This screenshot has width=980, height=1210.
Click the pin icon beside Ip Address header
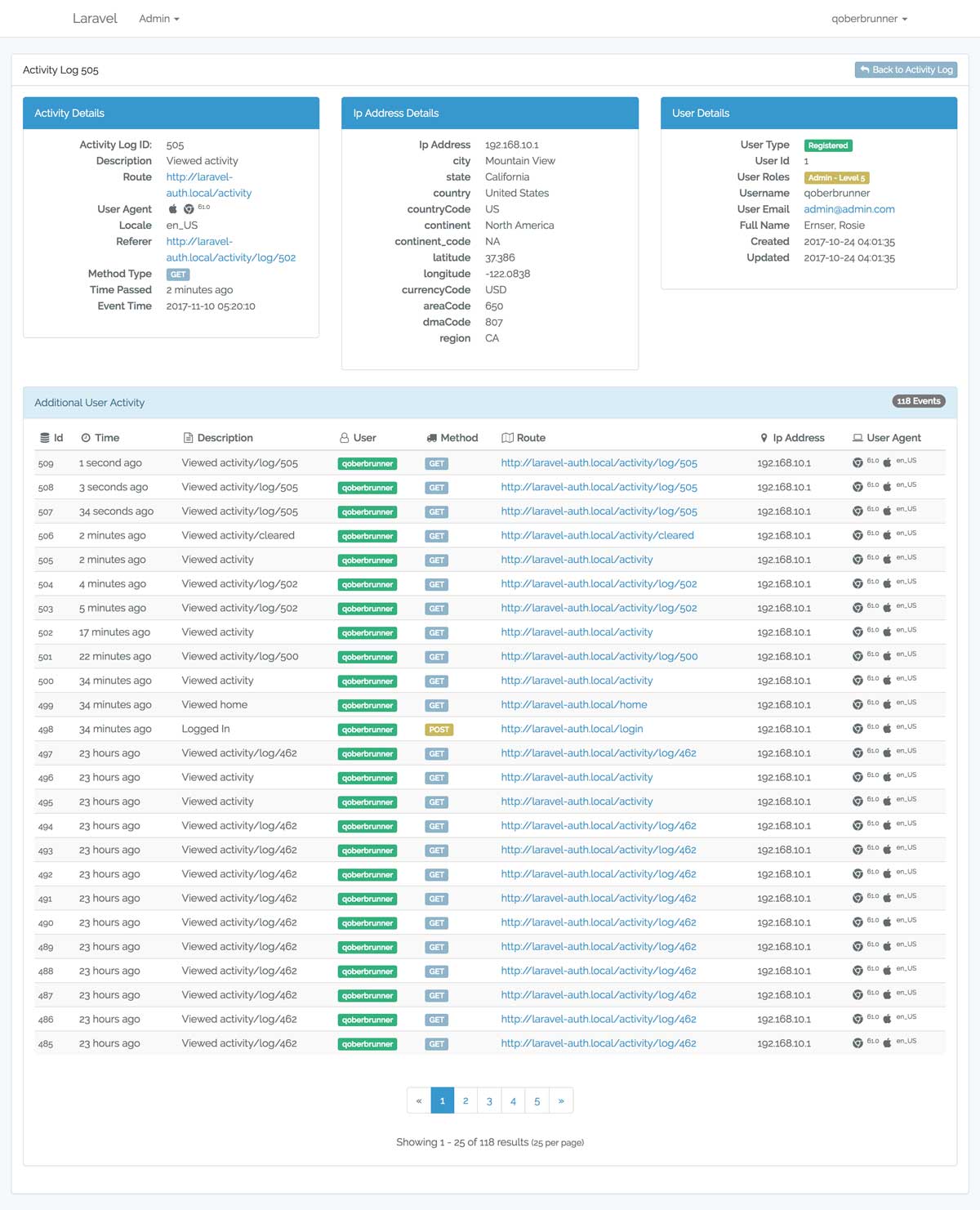pyautogui.click(x=764, y=438)
